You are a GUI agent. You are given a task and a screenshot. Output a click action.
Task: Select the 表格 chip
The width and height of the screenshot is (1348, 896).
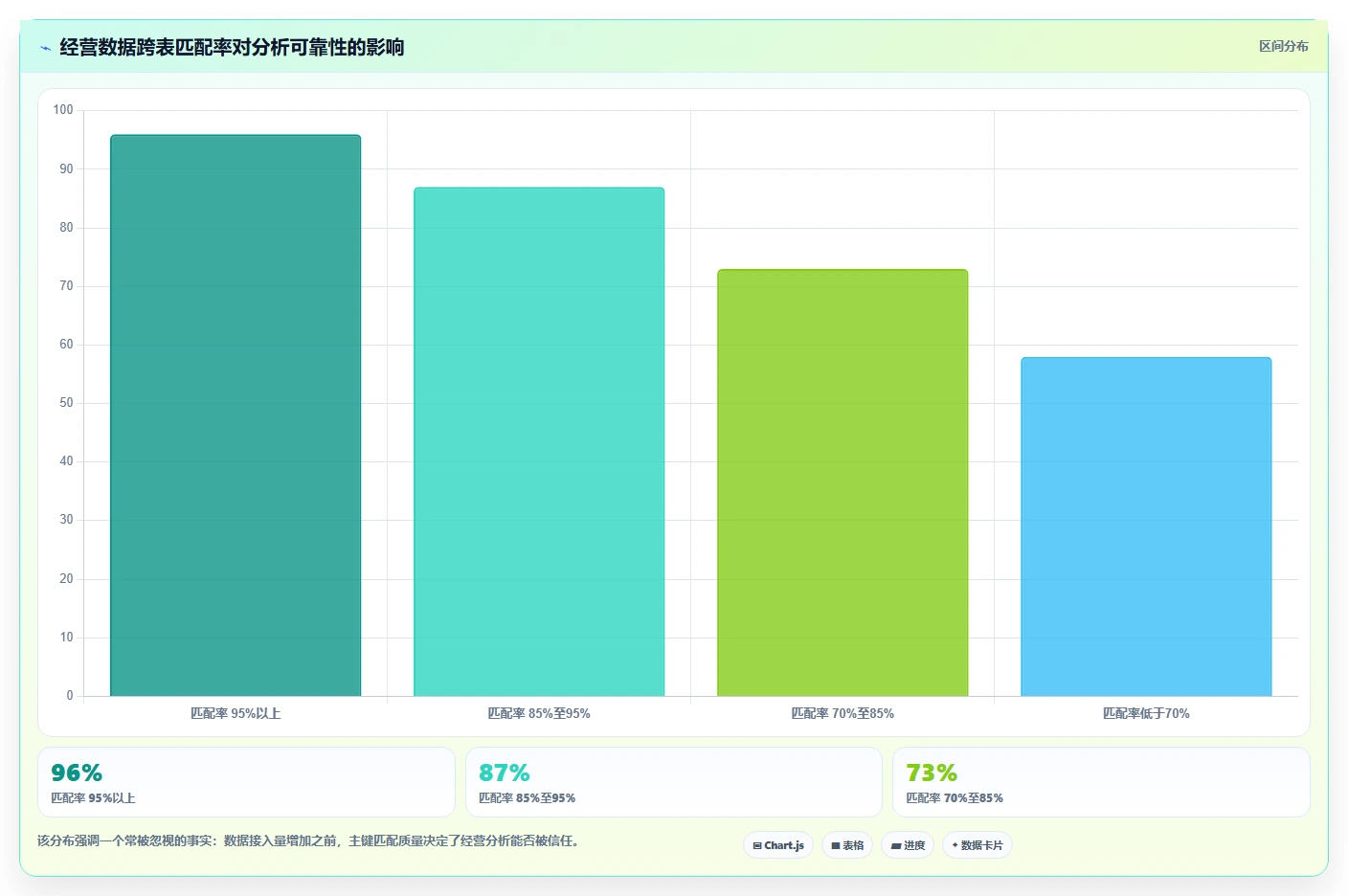click(x=847, y=845)
